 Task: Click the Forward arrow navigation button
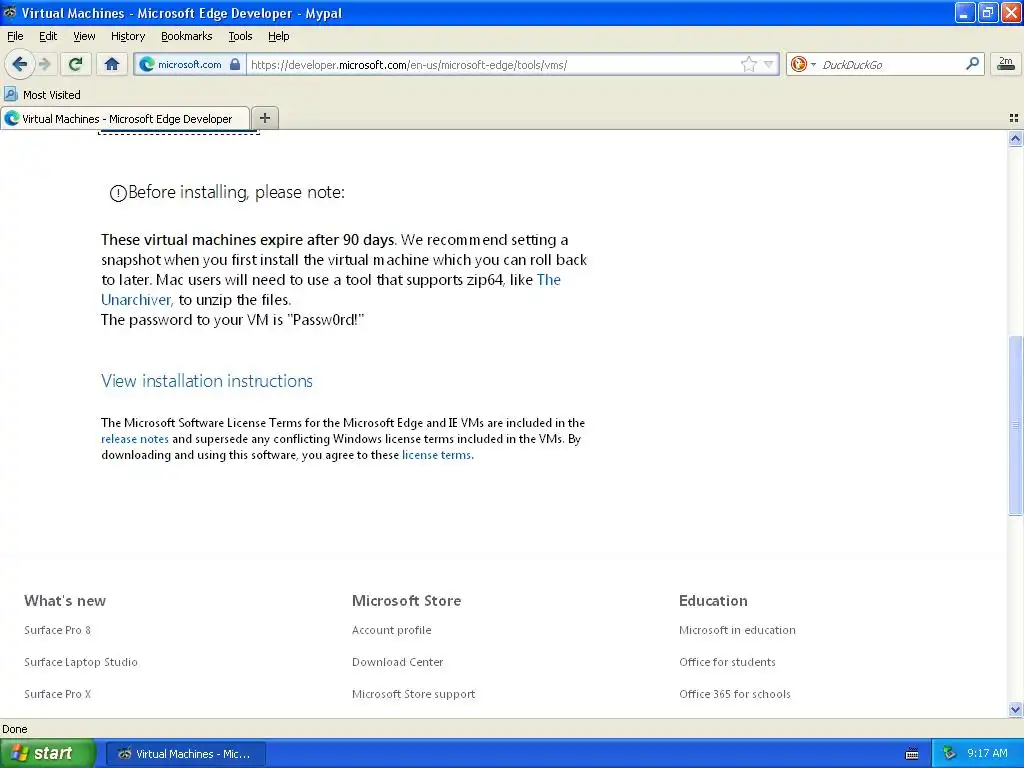point(44,64)
